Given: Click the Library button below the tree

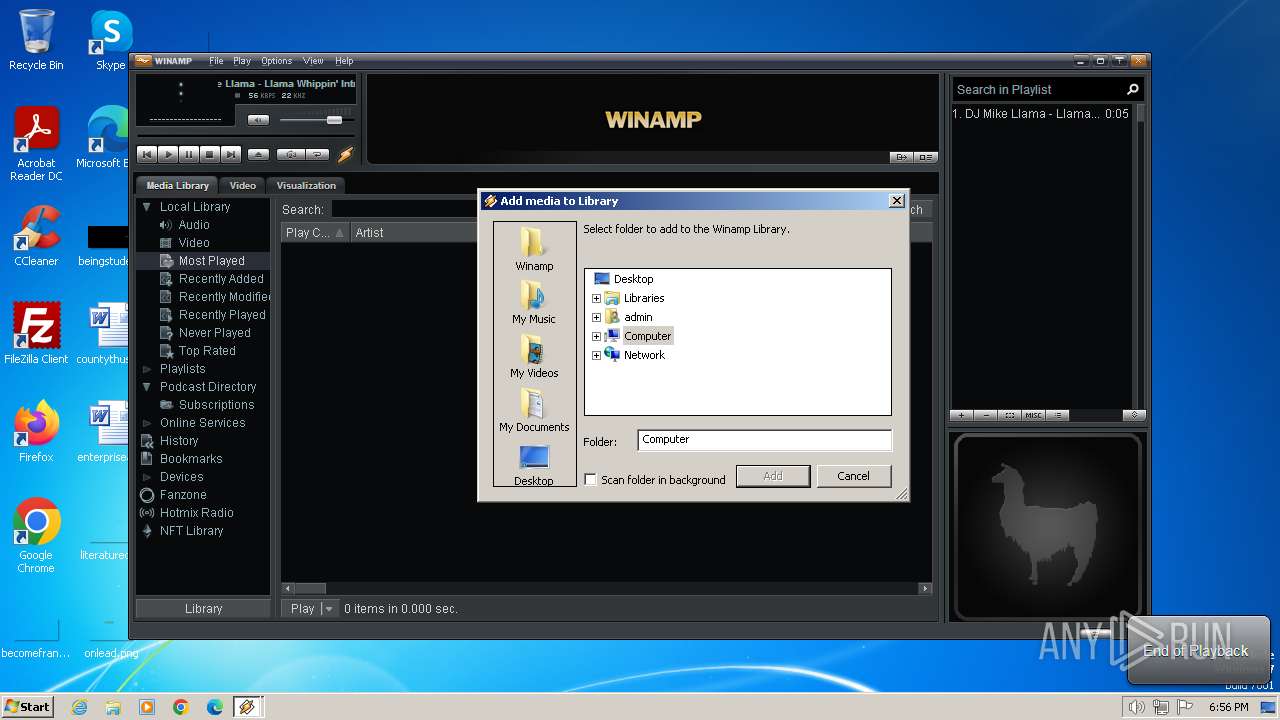Looking at the screenshot, I should coord(203,608).
